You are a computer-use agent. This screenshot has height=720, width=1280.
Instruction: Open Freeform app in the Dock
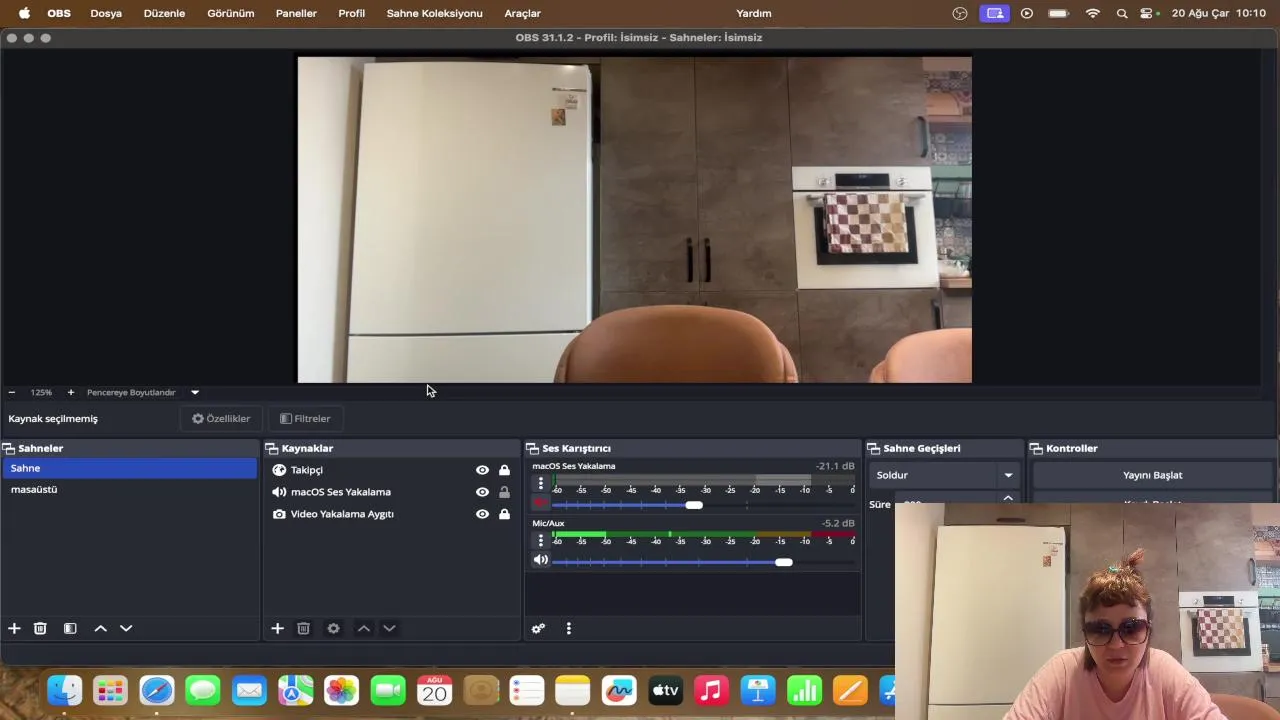619,690
